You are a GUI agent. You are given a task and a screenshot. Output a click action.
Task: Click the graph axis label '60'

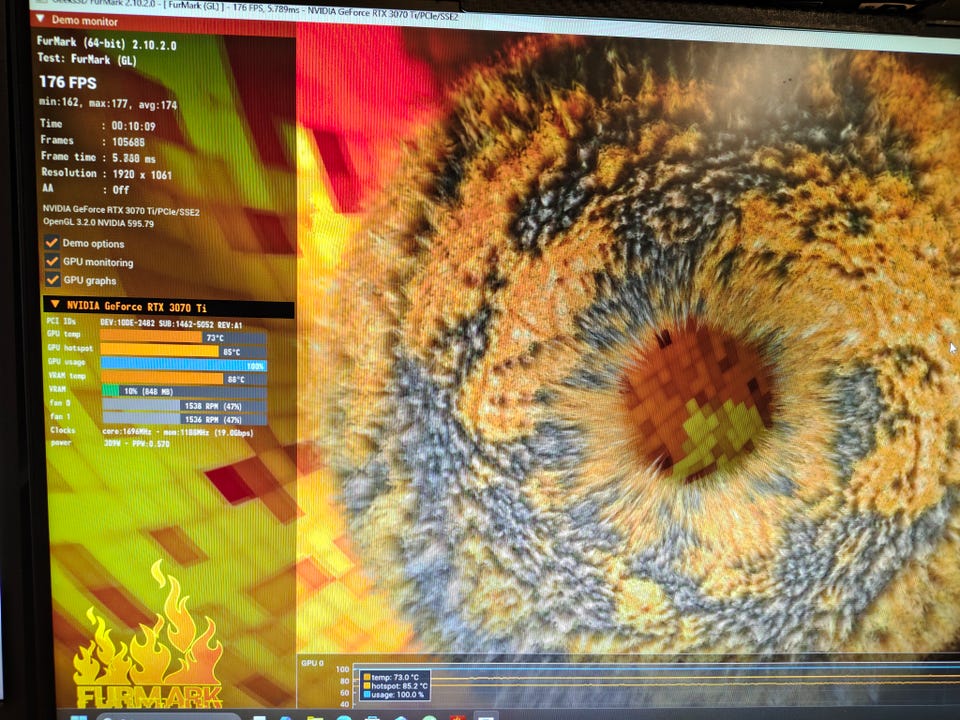pos(345,693)
